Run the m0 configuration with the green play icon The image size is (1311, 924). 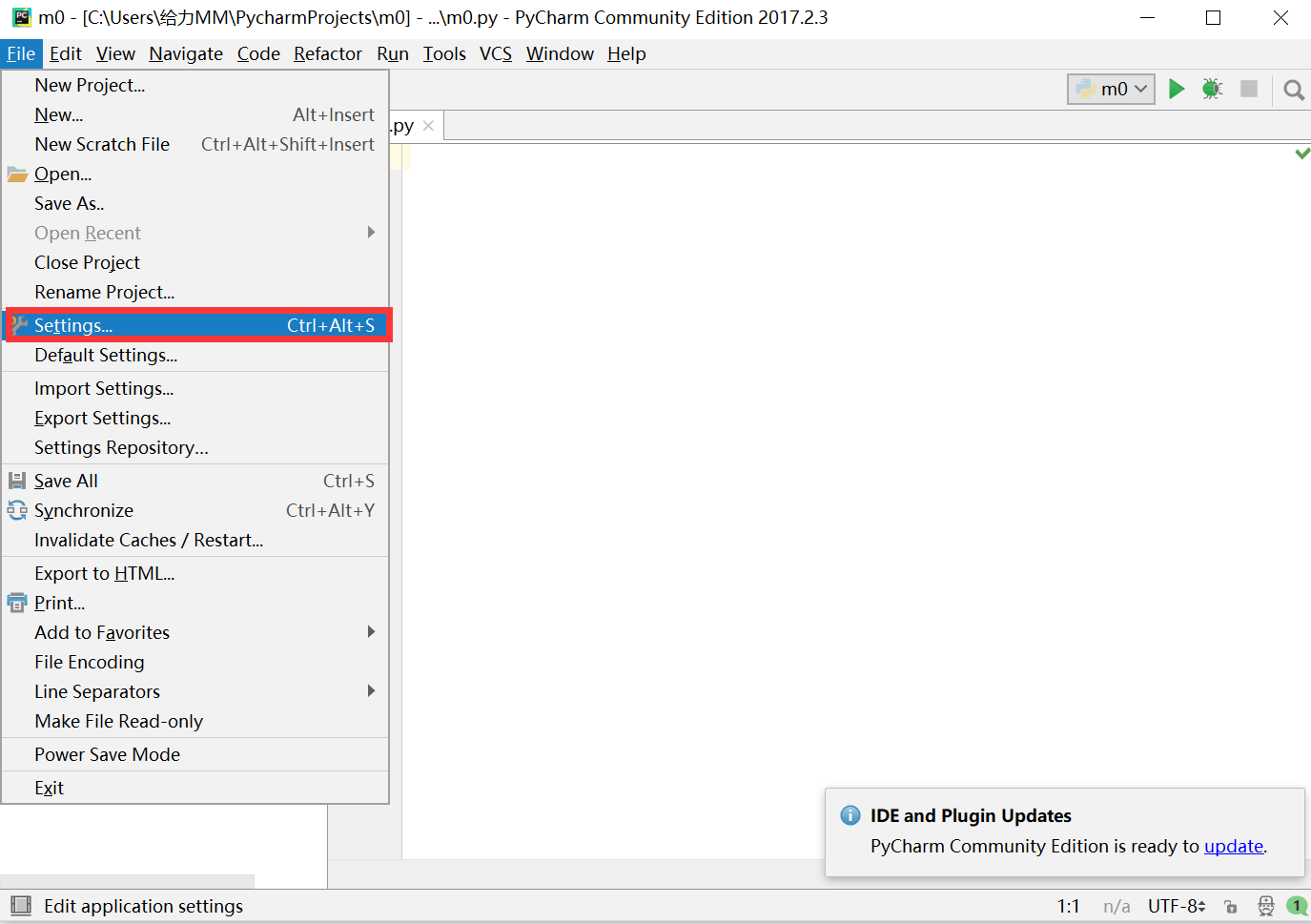point(1177,89)
